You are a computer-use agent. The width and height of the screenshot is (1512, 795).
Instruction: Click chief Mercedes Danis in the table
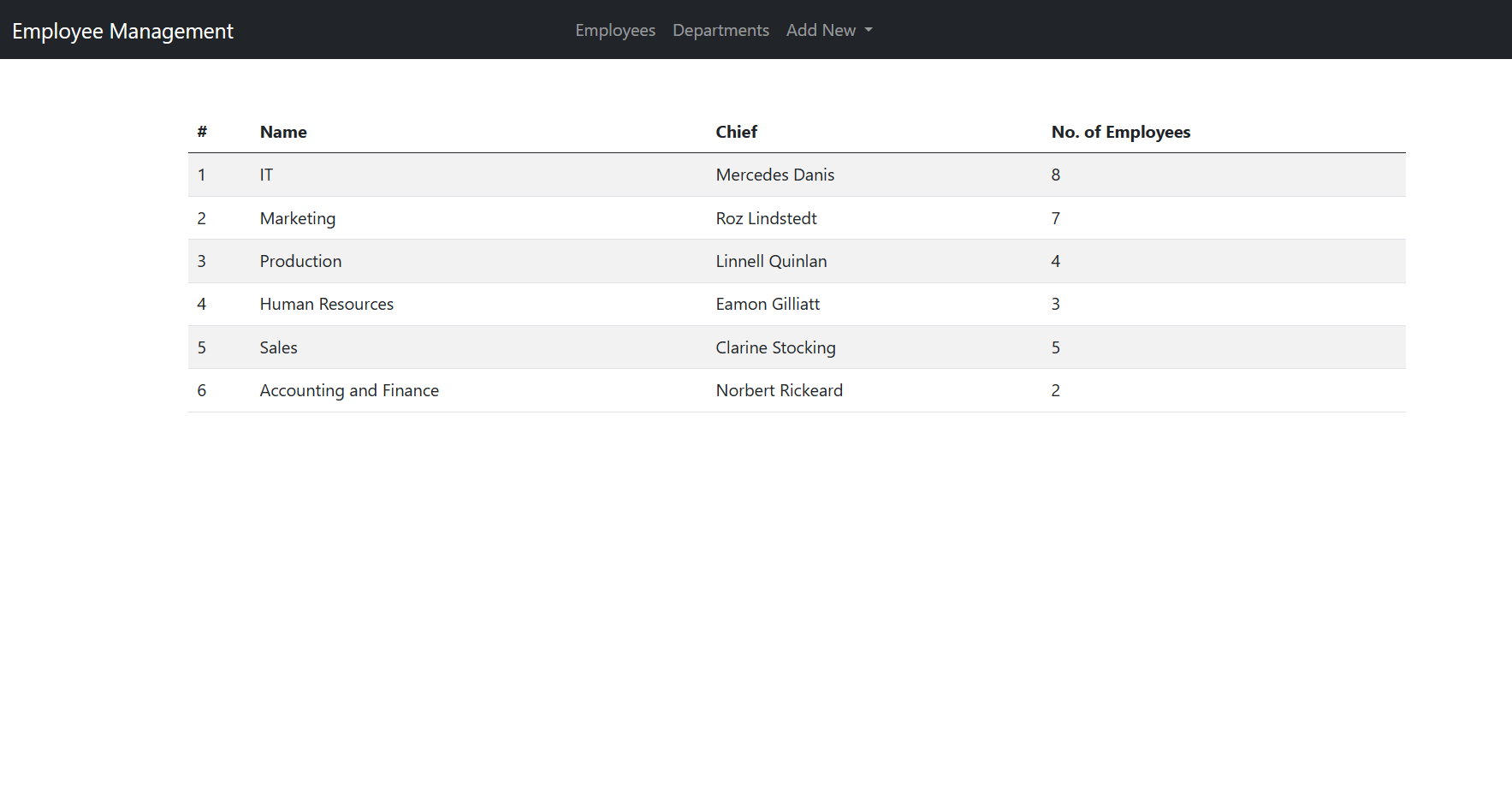coord(774,175)
